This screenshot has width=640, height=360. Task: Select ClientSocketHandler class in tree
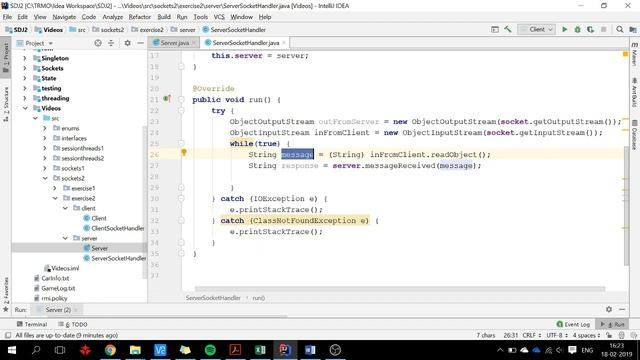113,228
